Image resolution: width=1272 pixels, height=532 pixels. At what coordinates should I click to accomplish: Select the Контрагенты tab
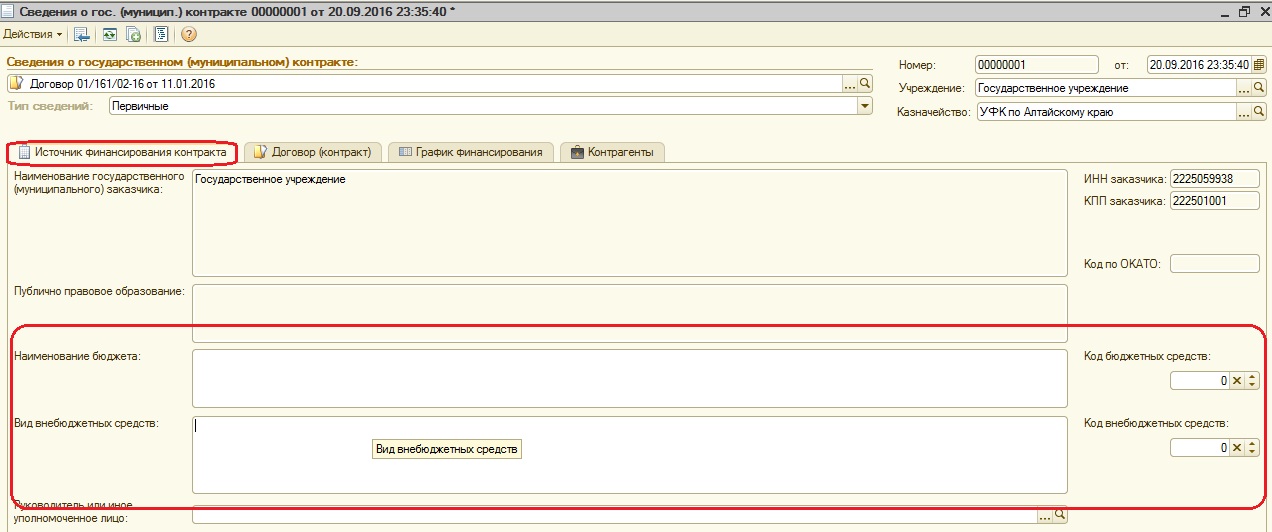tap(612, 152)
